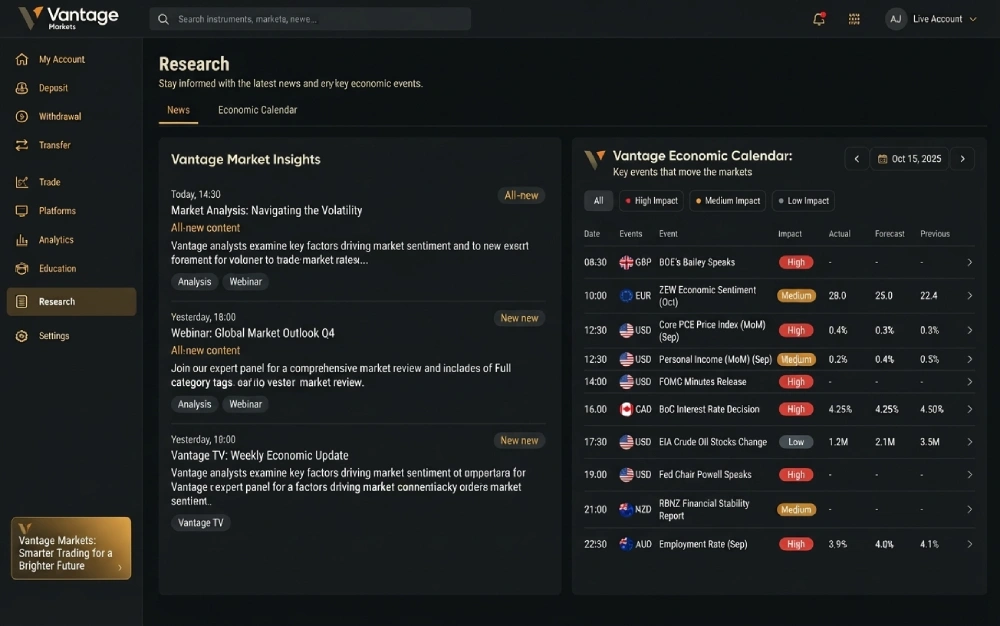Screen dimensions: 1000x626
Task: Open Vantage TV: Weekly Economic Update article
Action: pyautogui.click(x=260, y=456)
